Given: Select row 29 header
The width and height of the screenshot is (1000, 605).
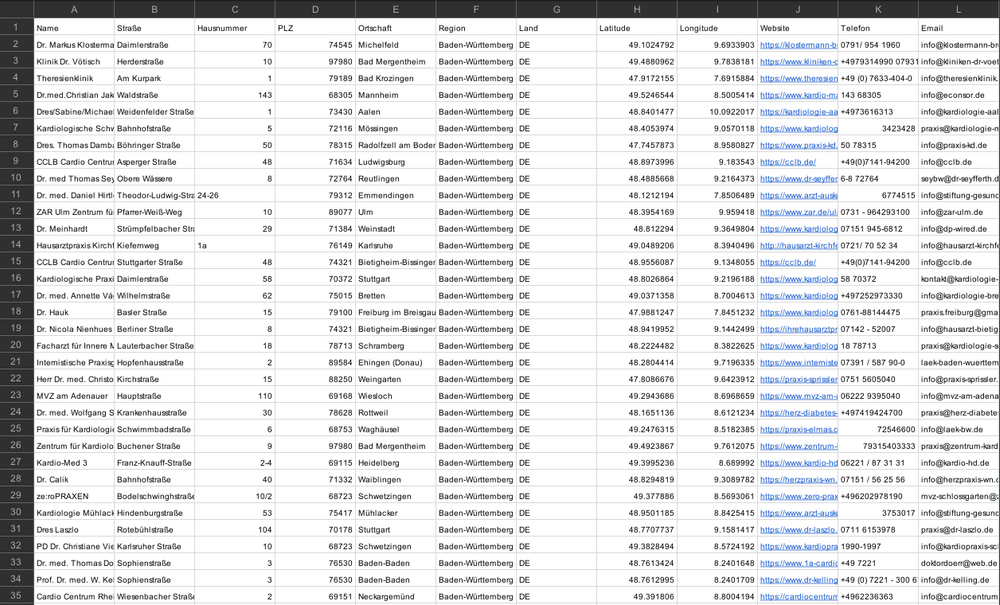Looking at the screenshot, I should [x=17, y=495].
